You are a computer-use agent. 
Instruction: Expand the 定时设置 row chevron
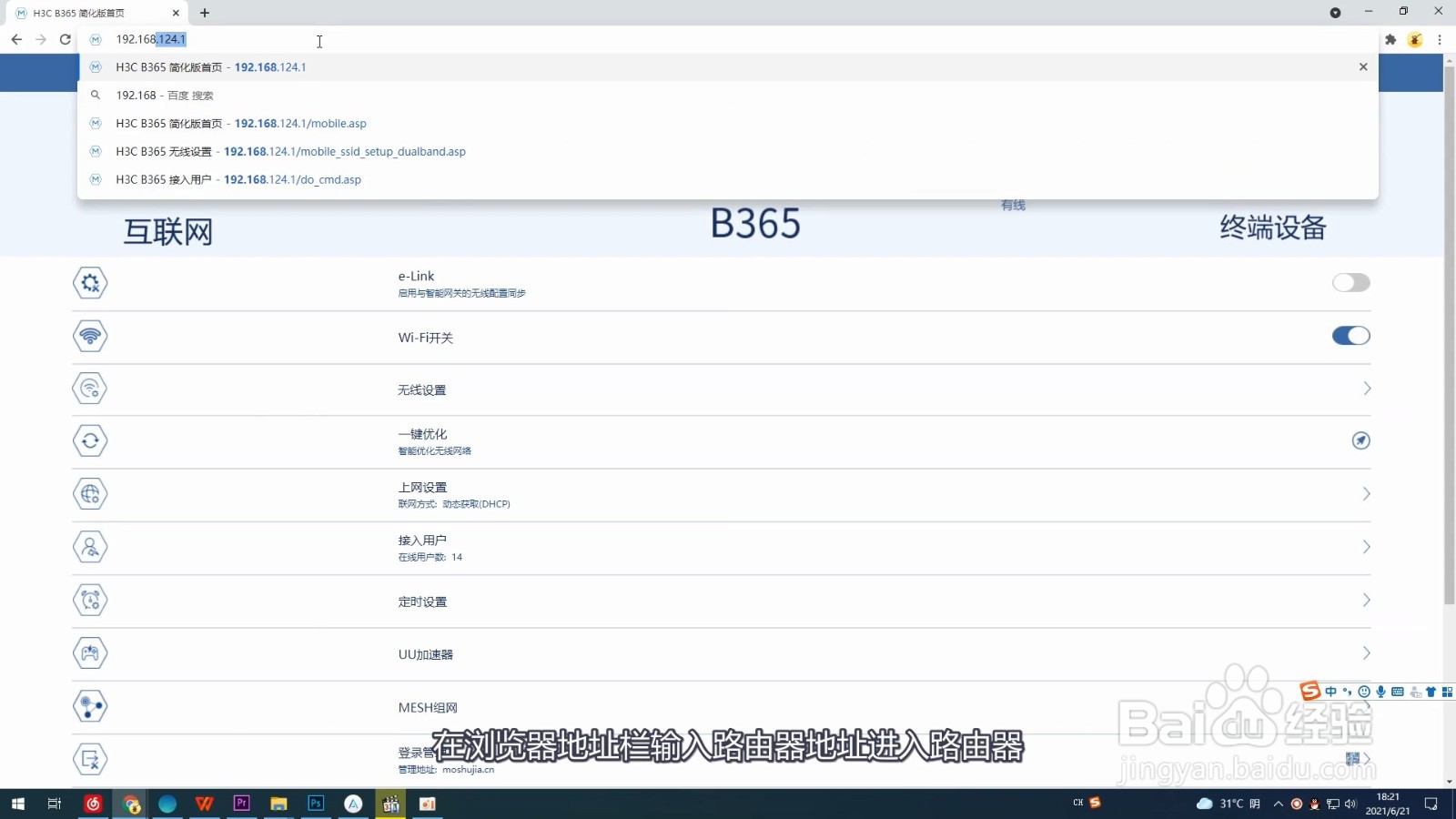pos(1367,600)
